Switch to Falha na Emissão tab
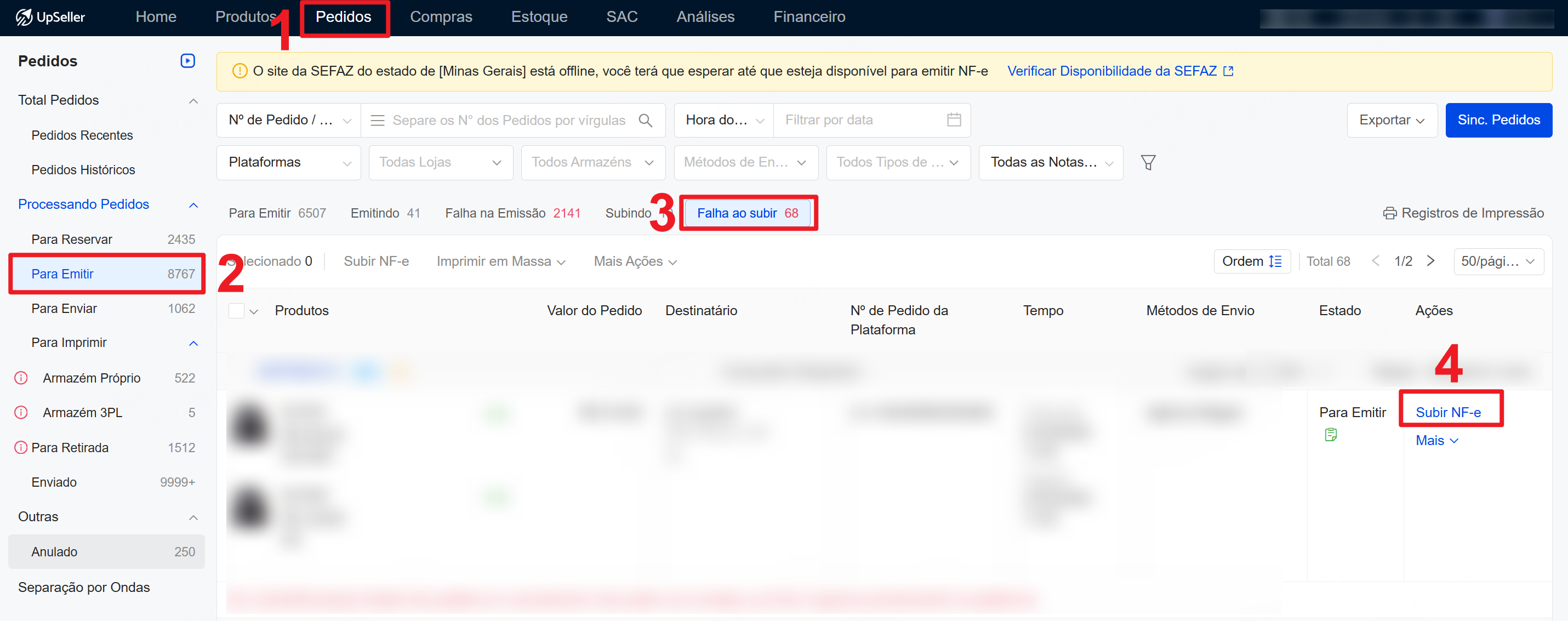 point(512,213)
